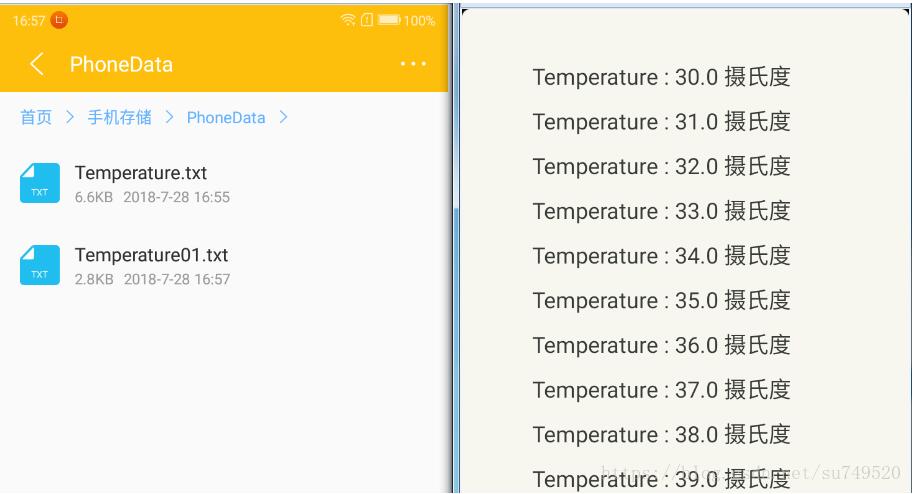This screenshot has height=494, width=913.
Task: Tap the orange notification icon by clock
Action: [58, 20]
